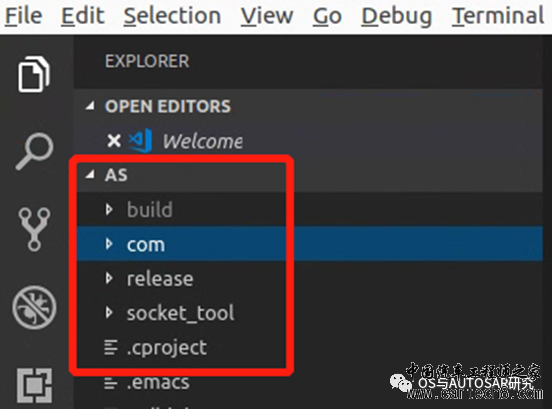Screen dimensions: 552x409
Task: Open the Selection menu
Action: (172, 16)
